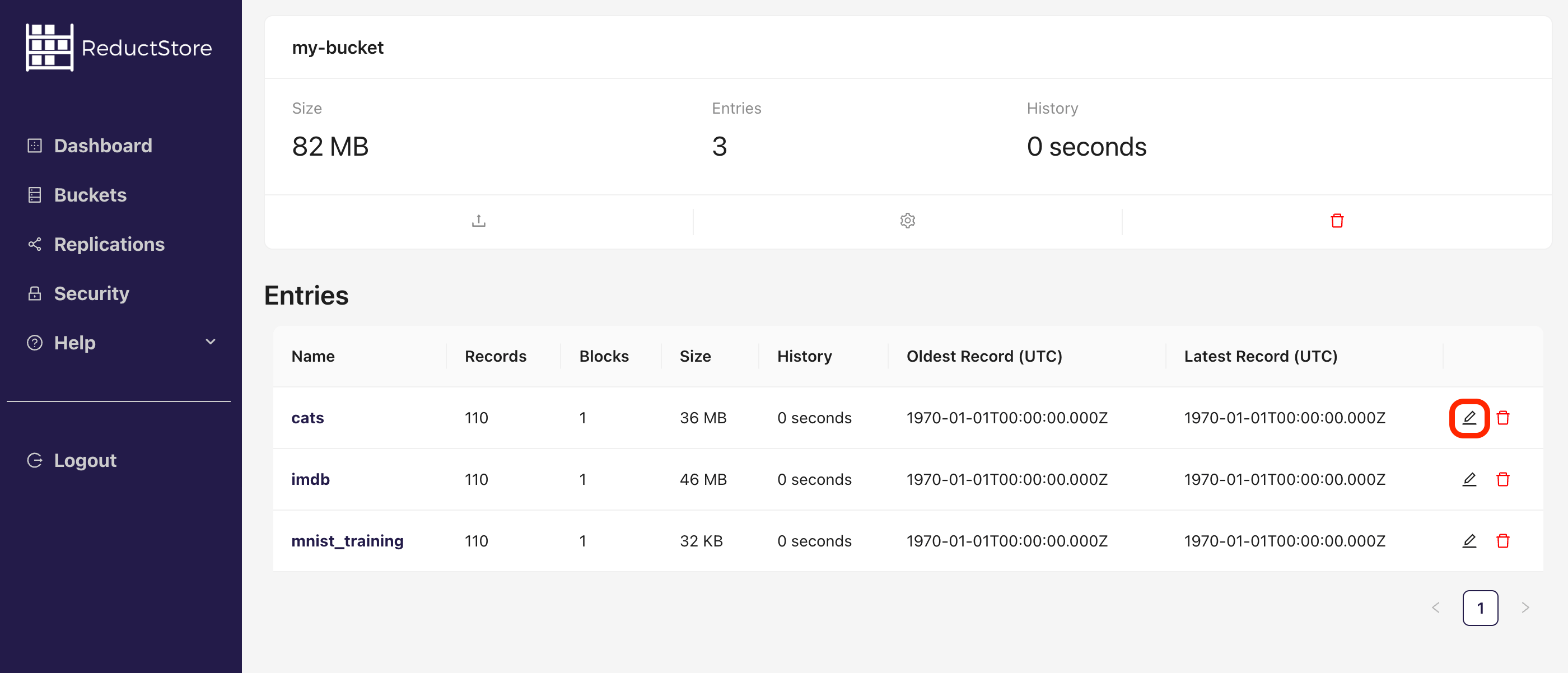Viewport: 1568px width, 673px height.
Task: Click the Replications share icon
Action: coord(34,244)
